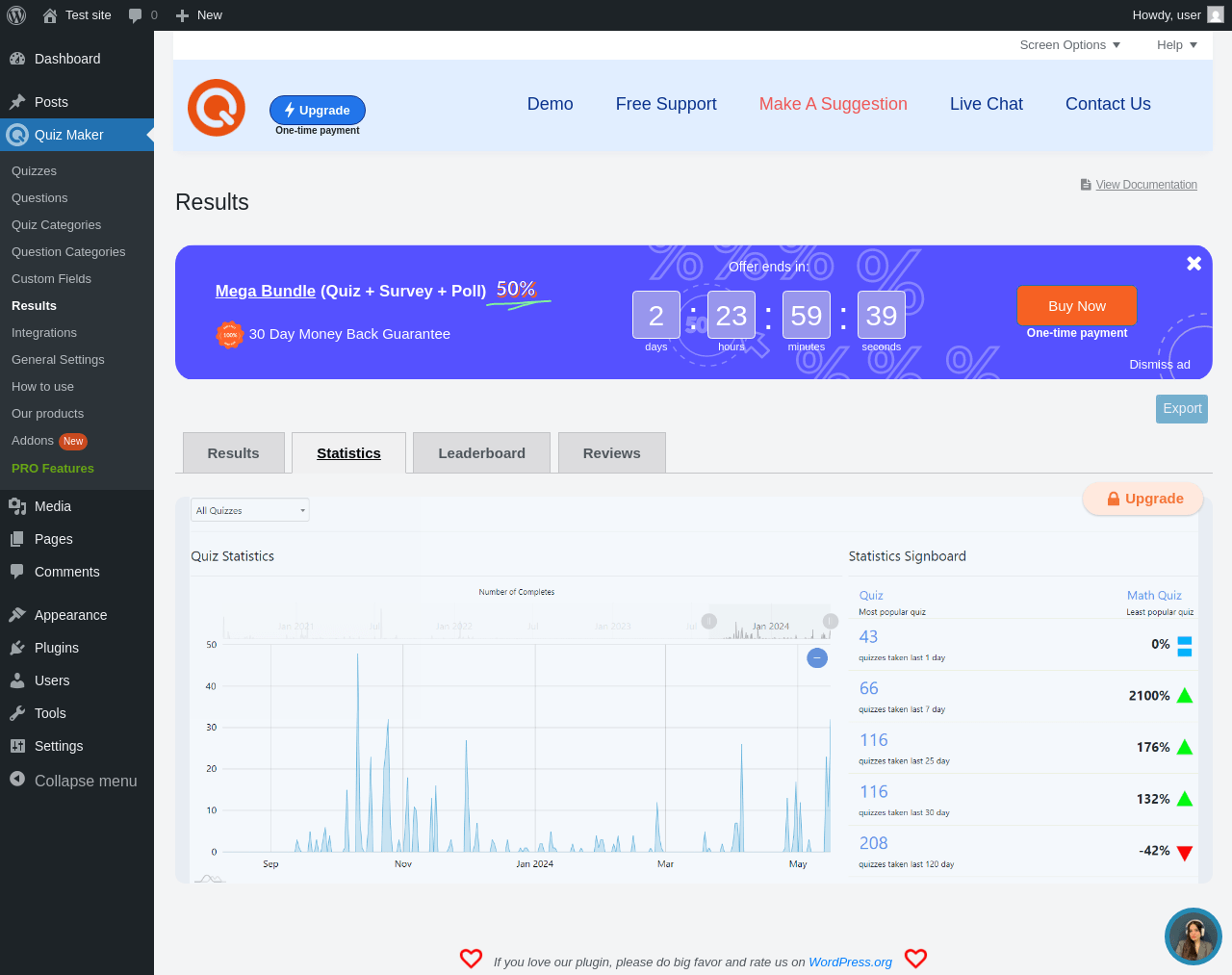
Task: Click the Quiz most popular link
Action: (871, 596)
